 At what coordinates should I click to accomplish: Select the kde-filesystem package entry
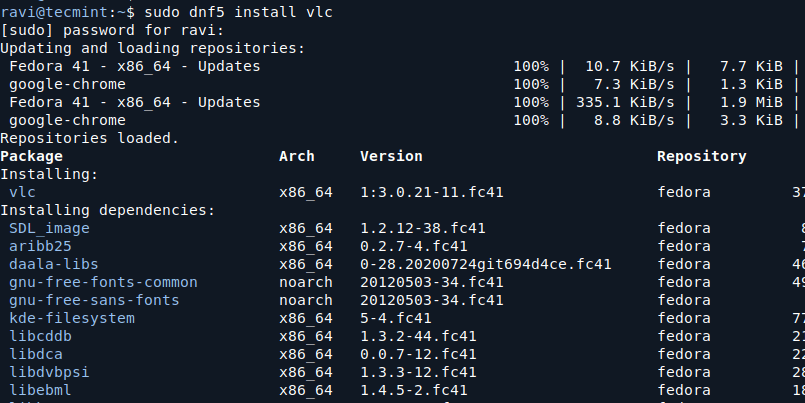(71, 318)
